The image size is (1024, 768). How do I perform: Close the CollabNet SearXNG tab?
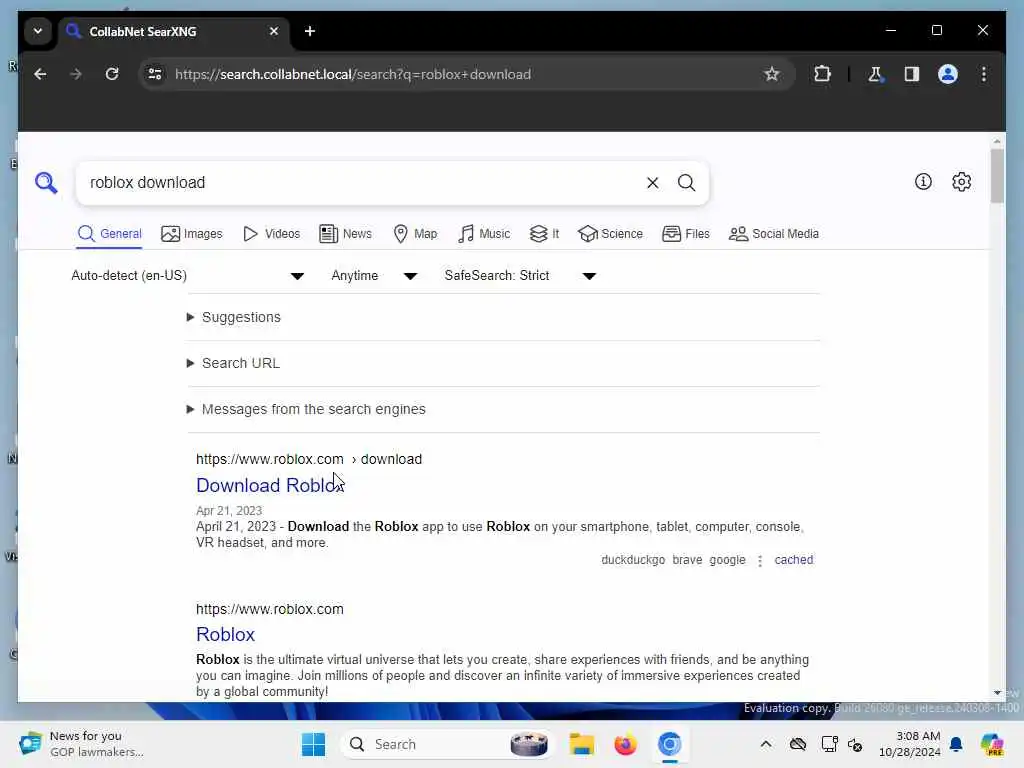[x=274, y=31]
